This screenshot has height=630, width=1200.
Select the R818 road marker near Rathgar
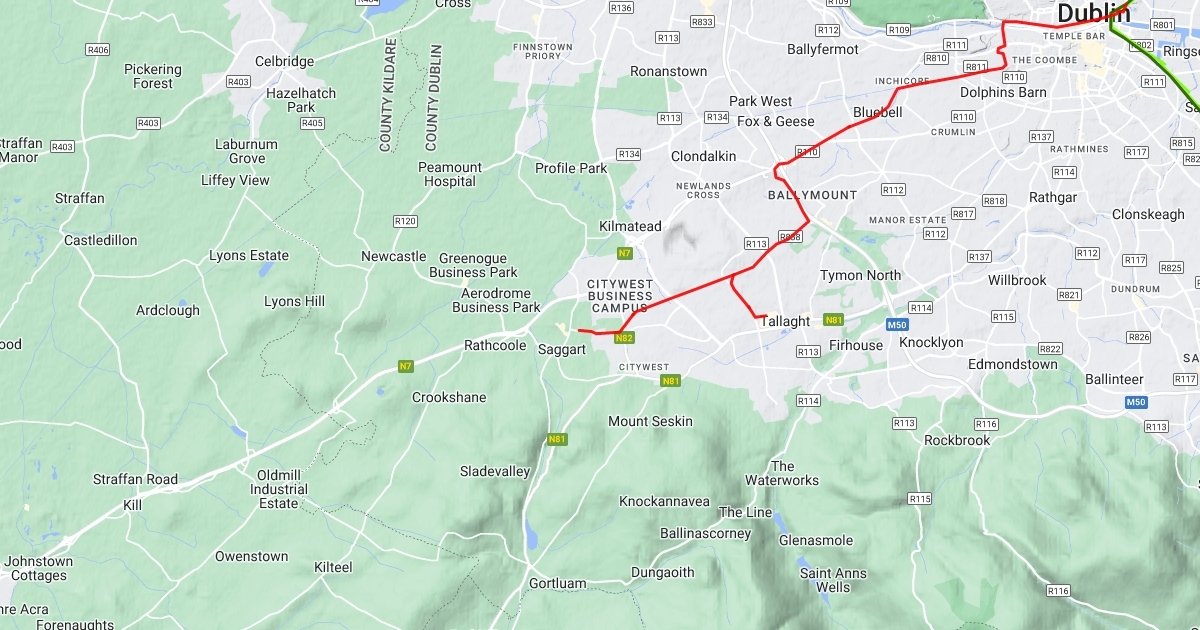click(x=994, y=201)
